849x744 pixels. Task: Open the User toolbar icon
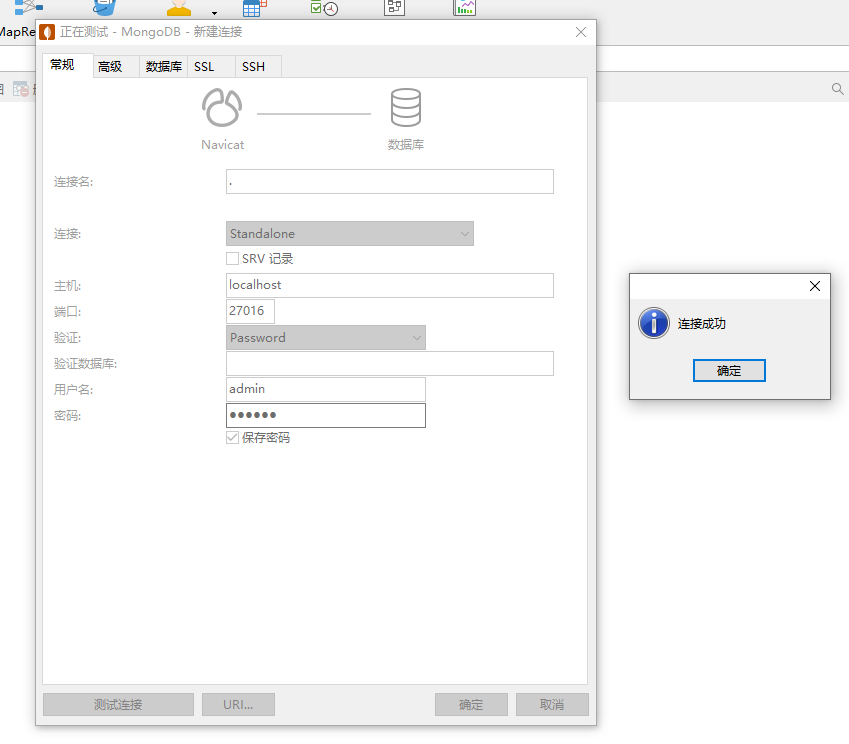pyautogui.click(x=179, y=8)
